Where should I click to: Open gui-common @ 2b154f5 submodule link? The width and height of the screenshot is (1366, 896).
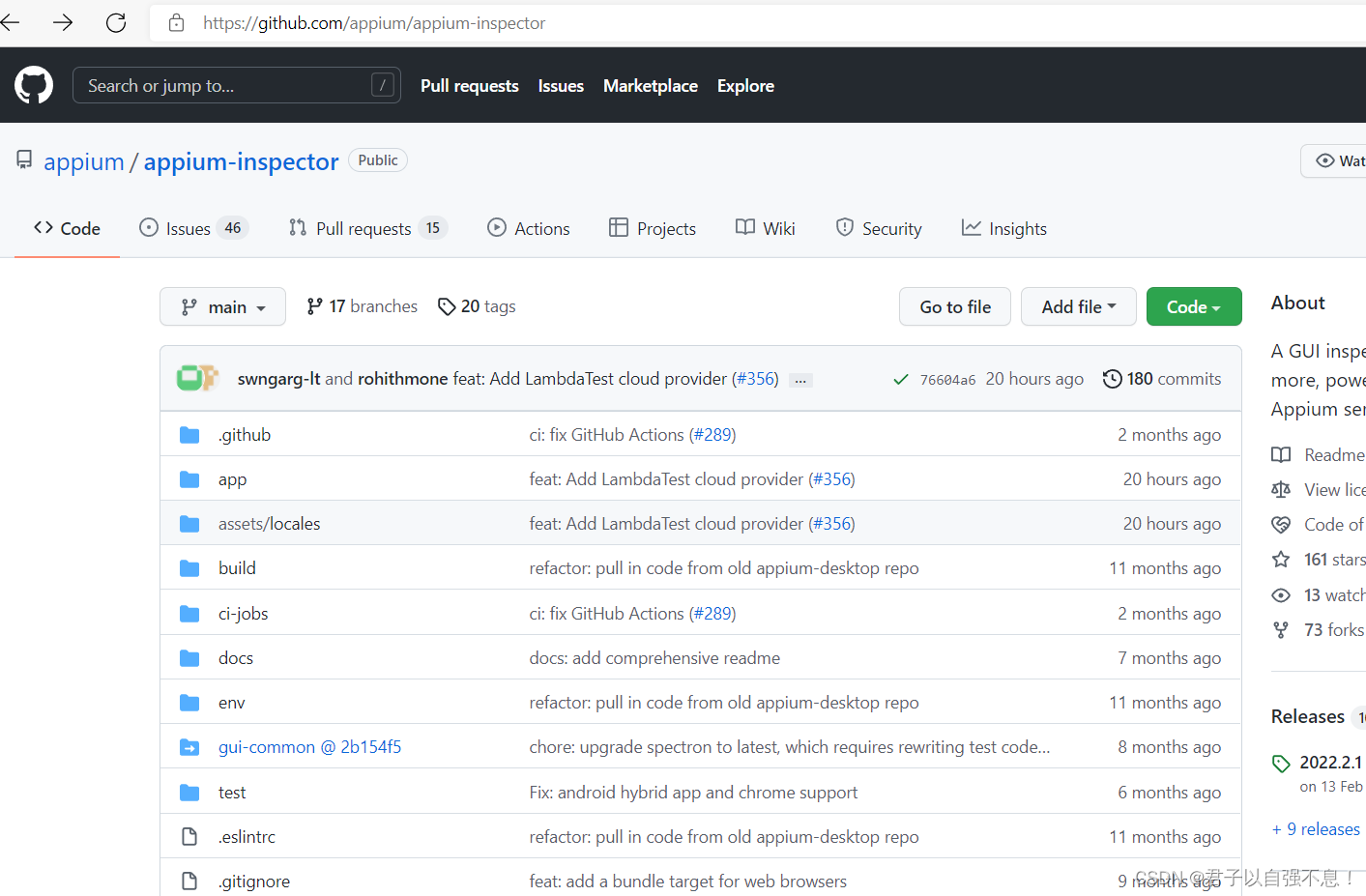pyautogui.click(x=309, y=747)
